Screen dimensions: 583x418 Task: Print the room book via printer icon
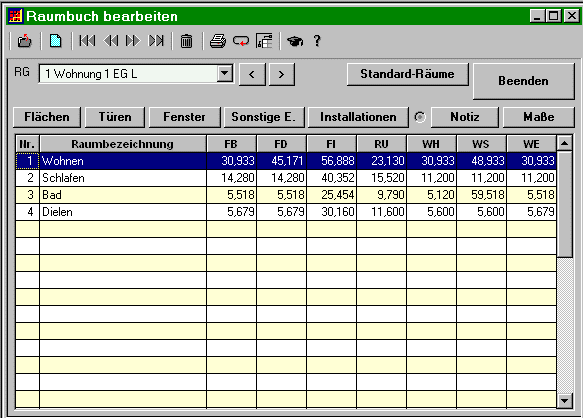point(218,41)
